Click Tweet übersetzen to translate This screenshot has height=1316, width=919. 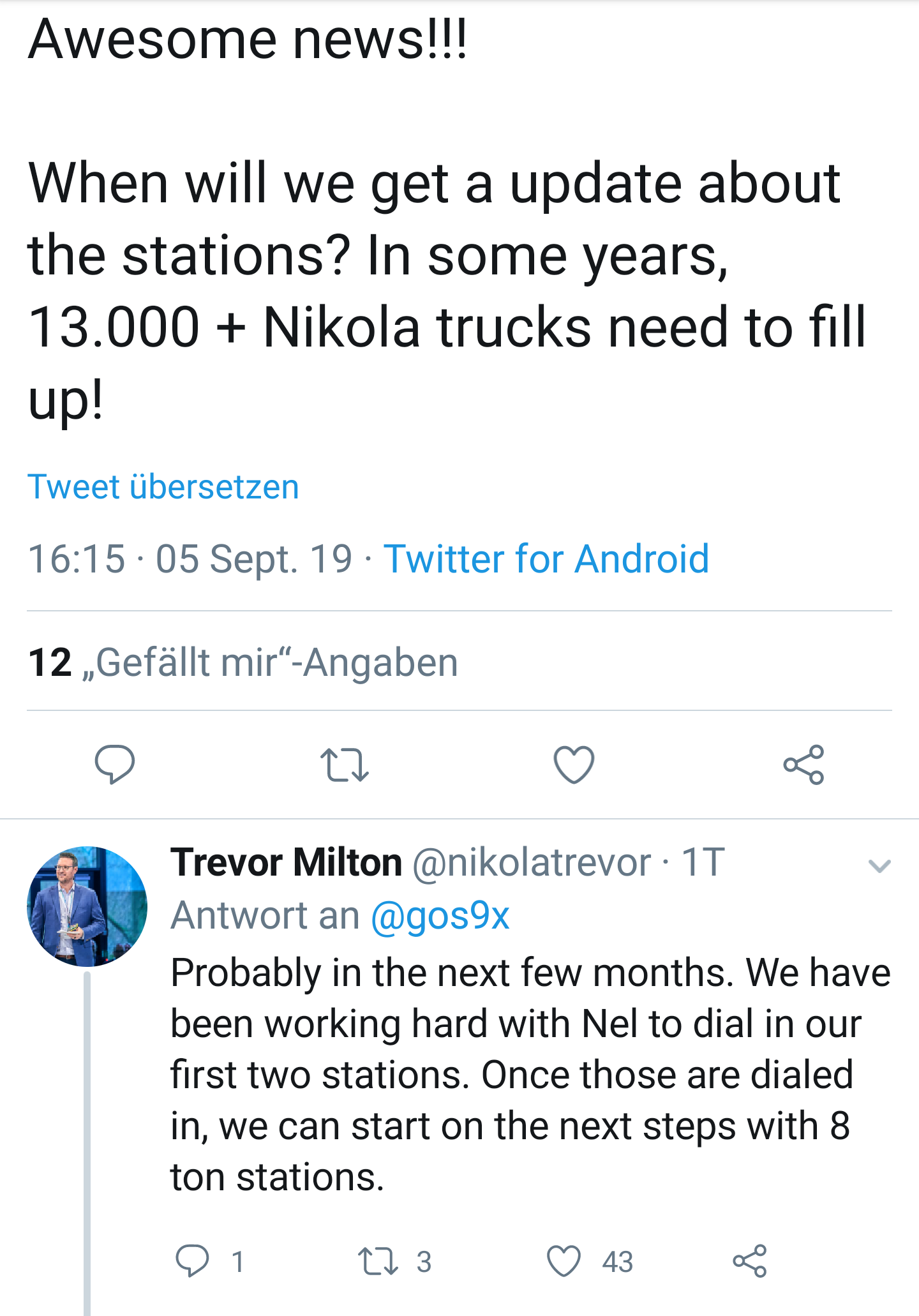164,487
